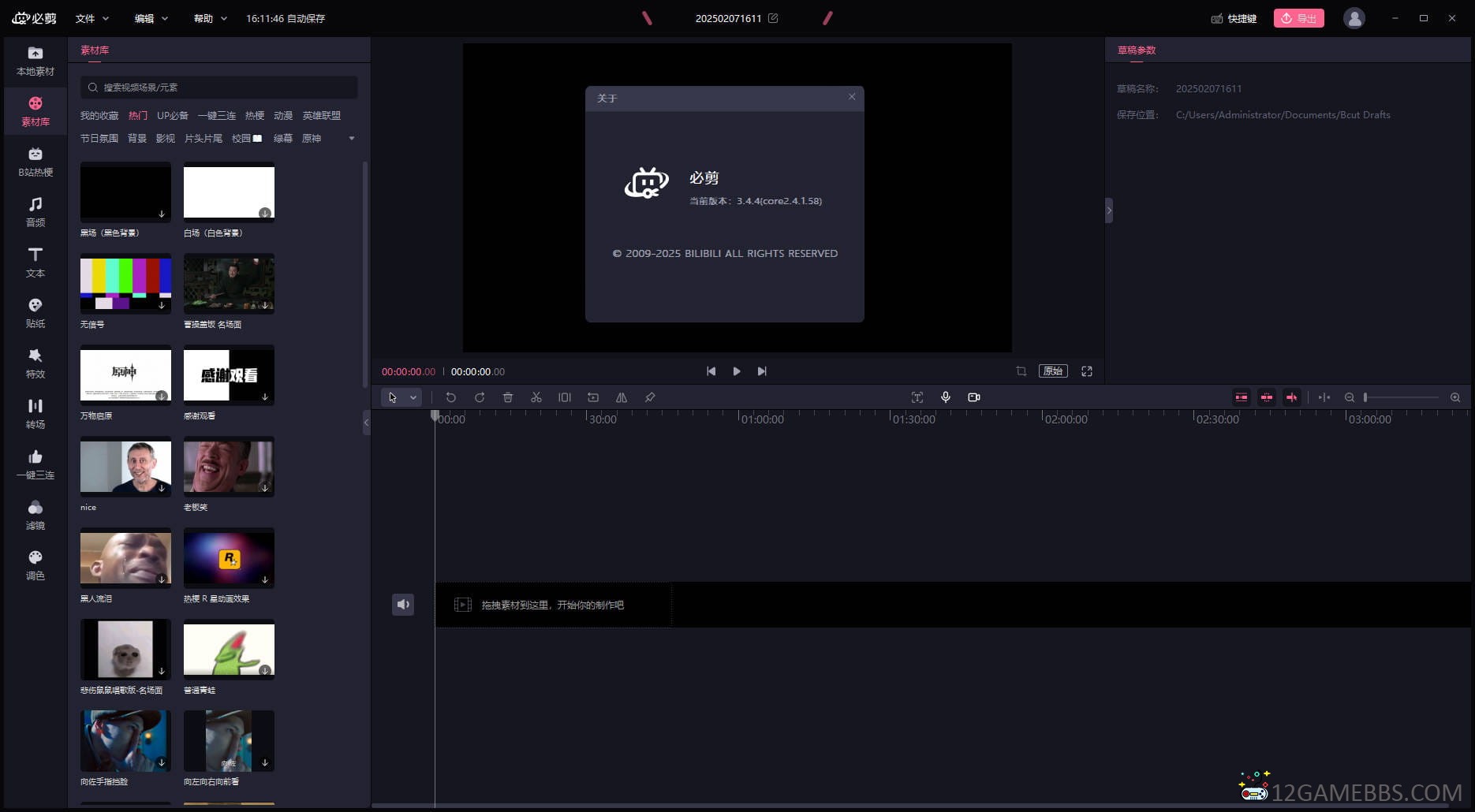Play the preview video
Screen dimensions: 1475x812
737,371
